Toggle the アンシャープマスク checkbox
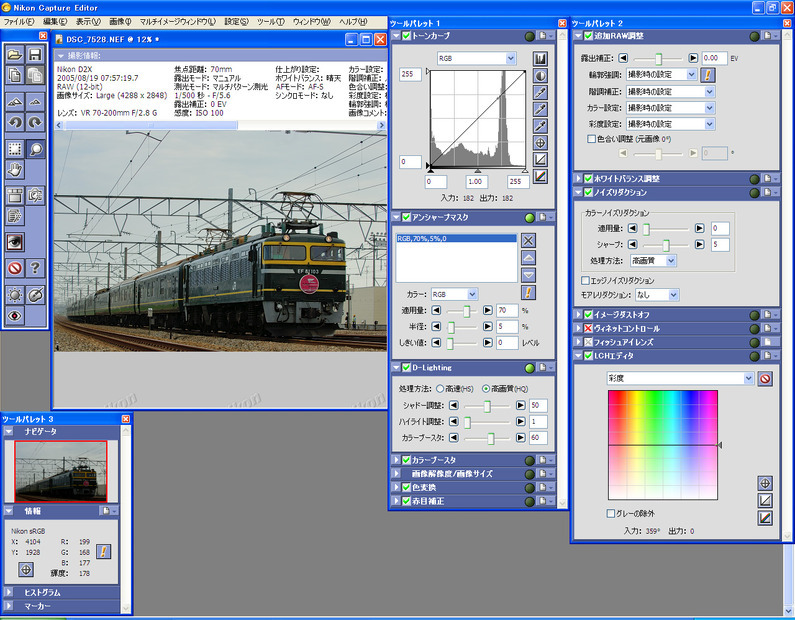795x620 pixels. (406, 217)
